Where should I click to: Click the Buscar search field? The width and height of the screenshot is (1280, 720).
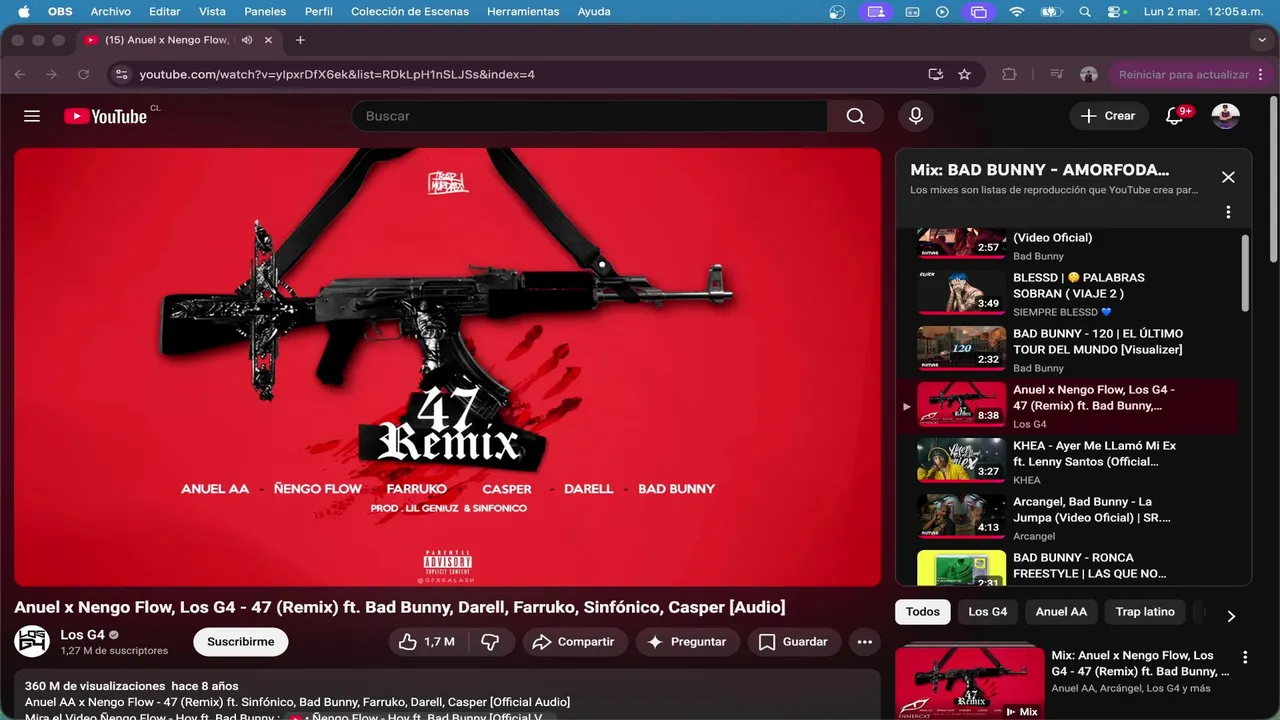coord(589,116)
